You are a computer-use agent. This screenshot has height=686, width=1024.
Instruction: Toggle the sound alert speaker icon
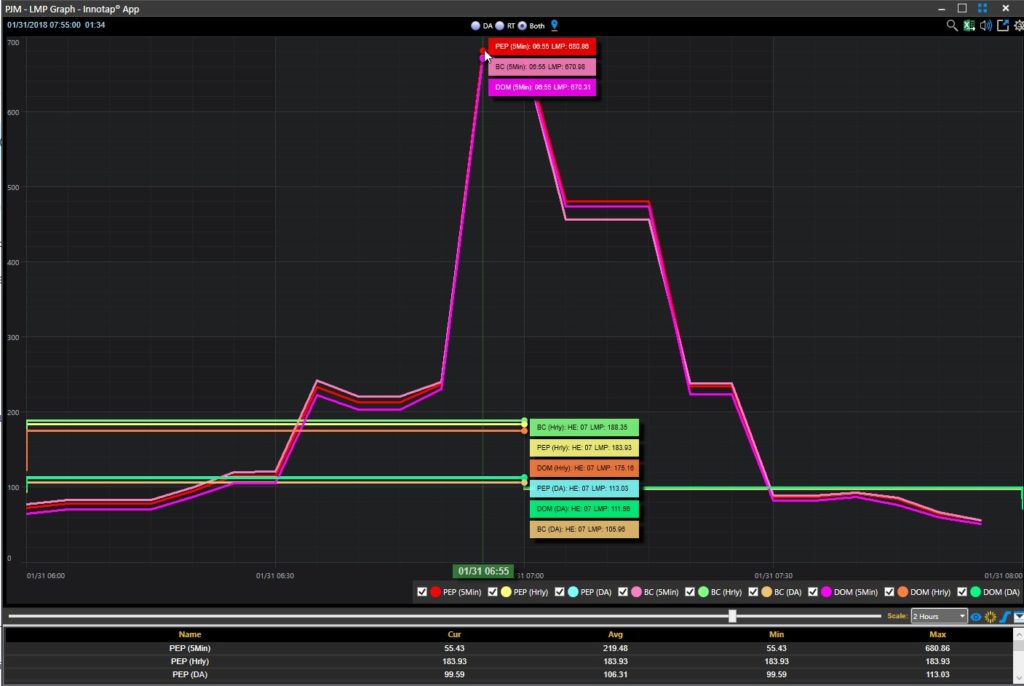click(x=985, y=25)
